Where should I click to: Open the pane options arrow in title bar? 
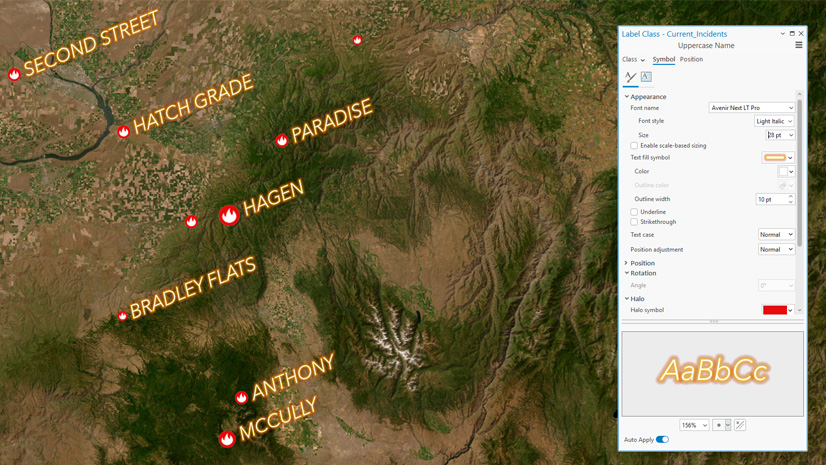782,34
